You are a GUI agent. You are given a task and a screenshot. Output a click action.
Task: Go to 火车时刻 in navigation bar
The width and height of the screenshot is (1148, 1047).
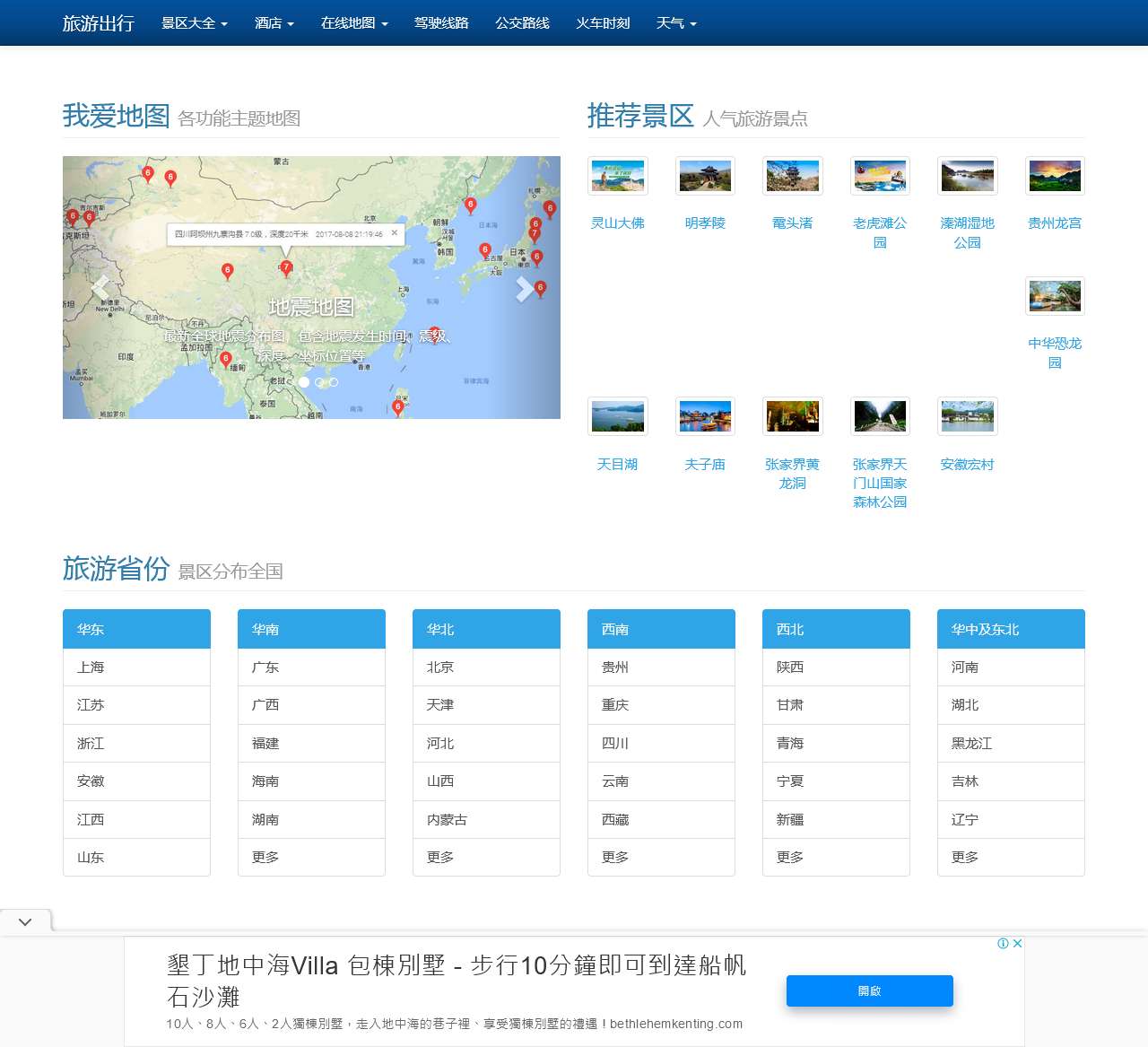pos(603,22)
